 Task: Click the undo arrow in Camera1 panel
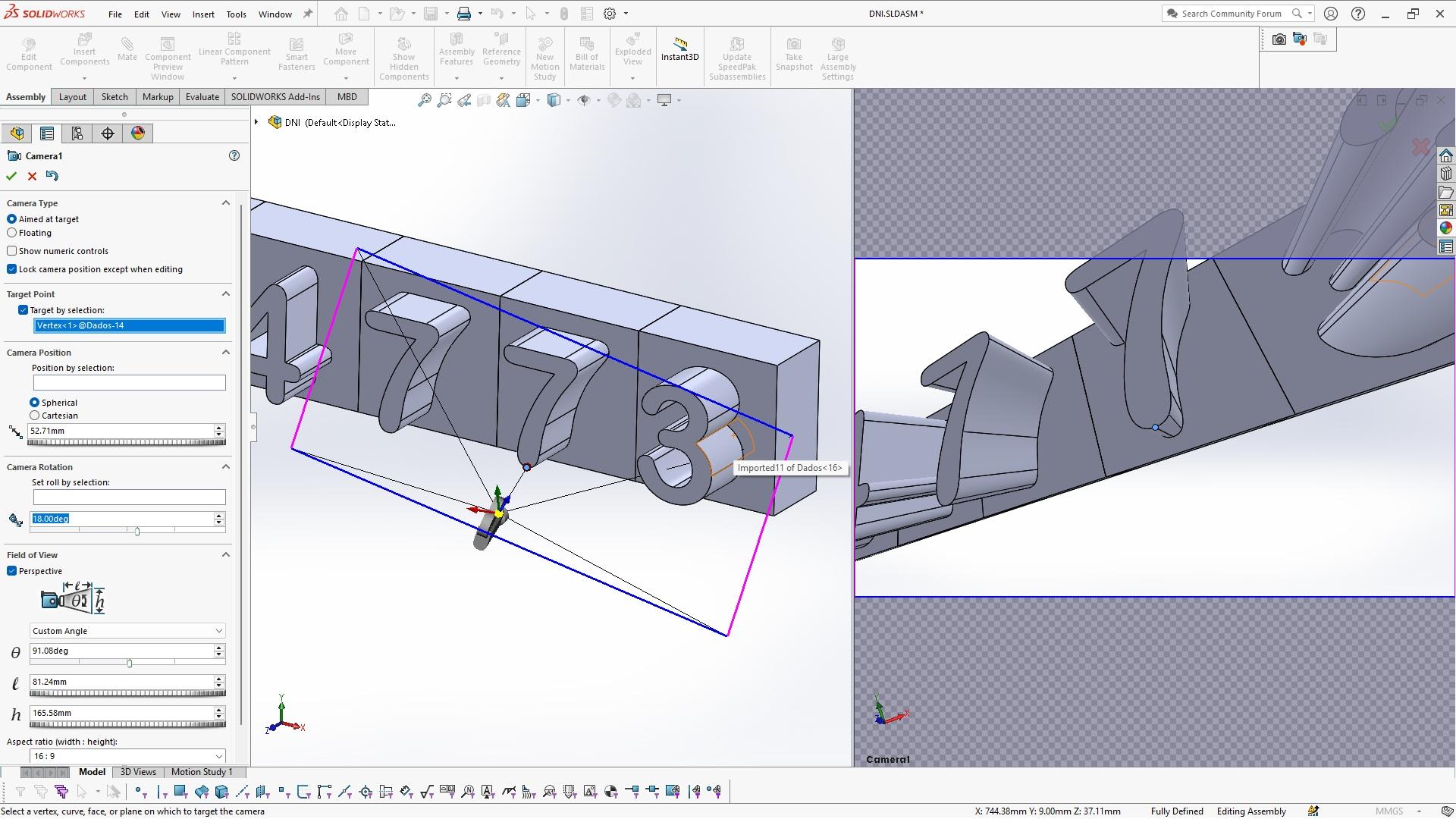[x=52, y=176]
